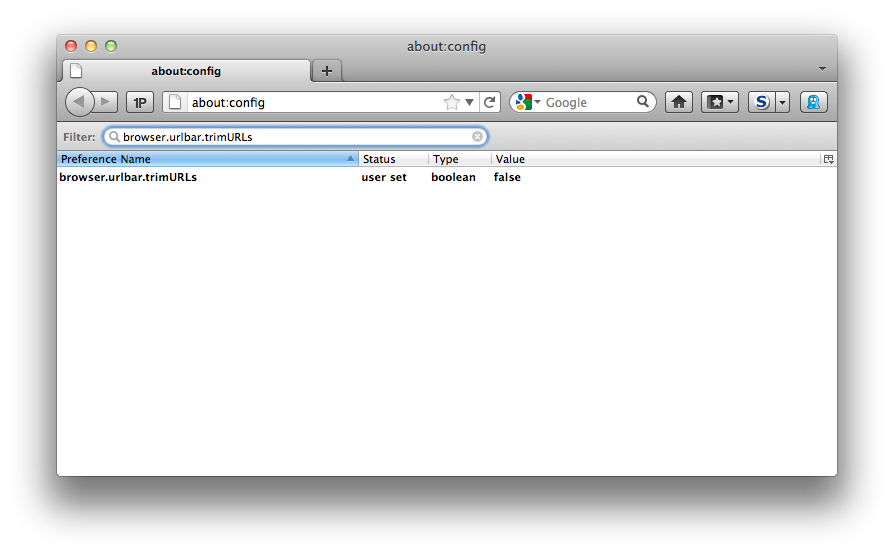Open the list all tabs arrow
This screenshot has width=894, height=555.
pos(822,68)
